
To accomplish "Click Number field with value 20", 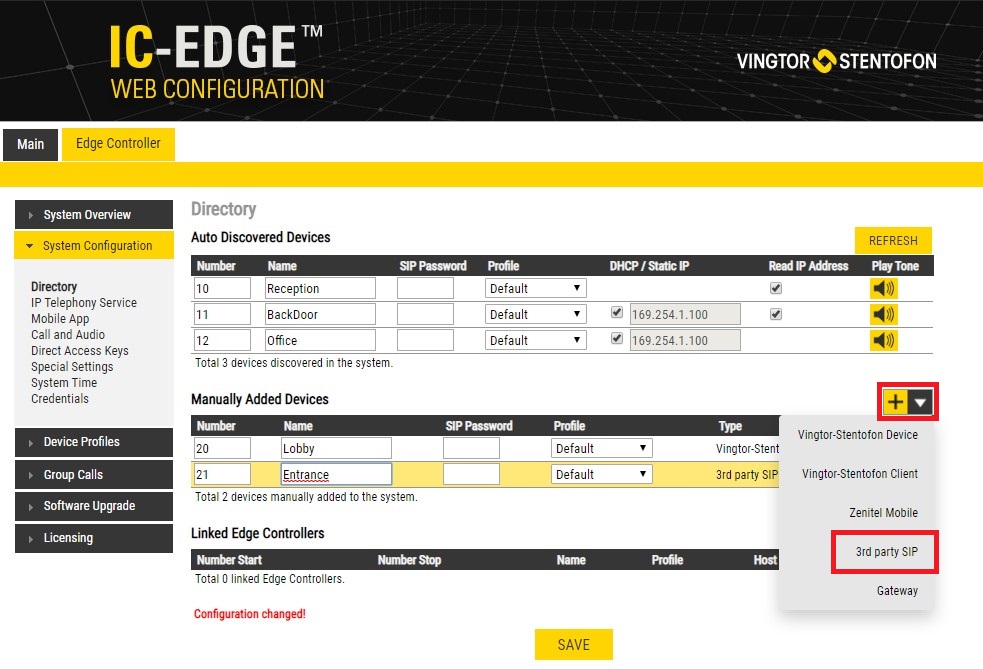I will tap(222, 448).
